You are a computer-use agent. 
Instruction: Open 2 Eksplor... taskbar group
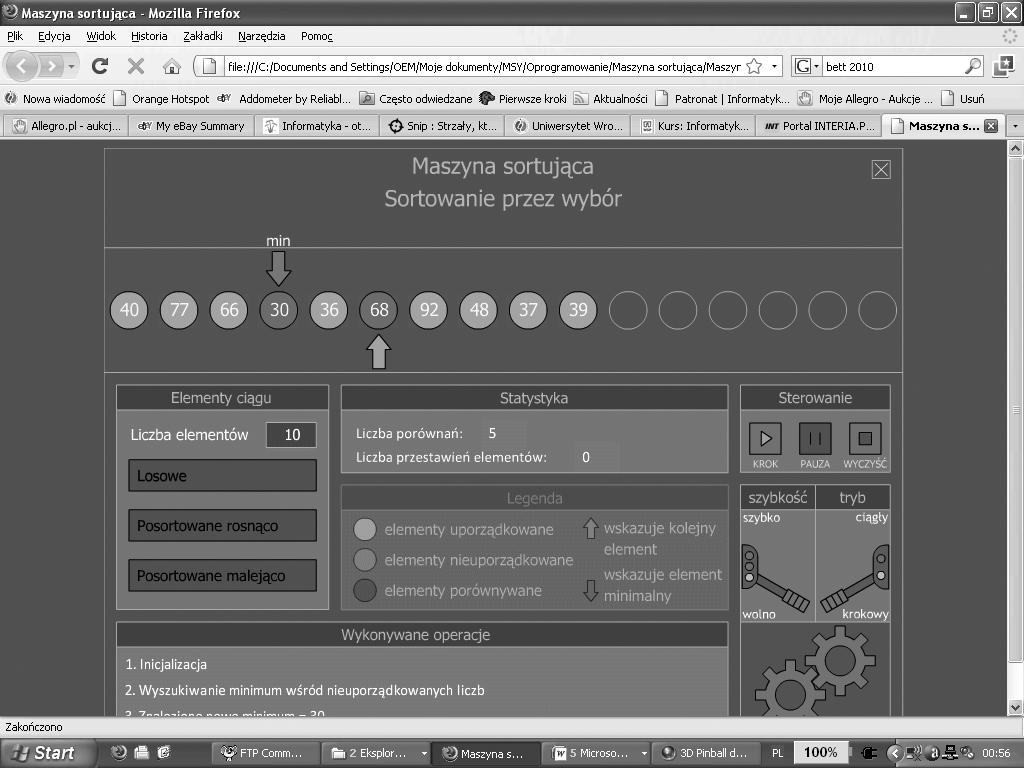point(377,753)
